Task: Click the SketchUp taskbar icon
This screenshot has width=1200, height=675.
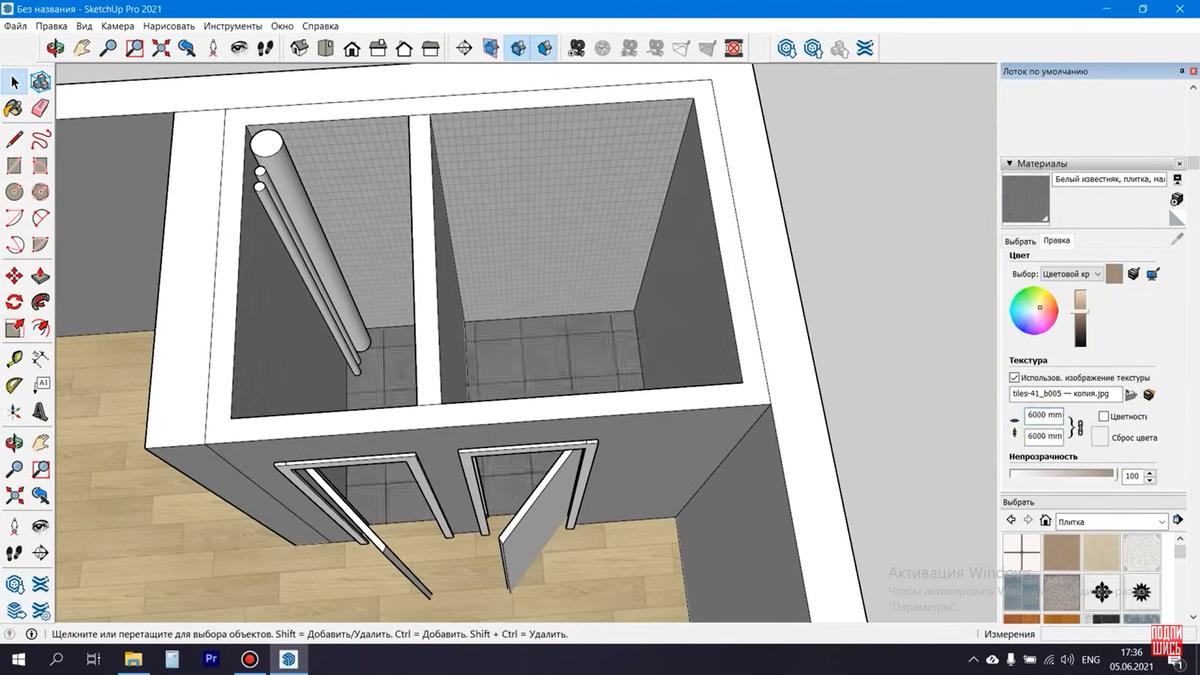Action: pos(288,660)
